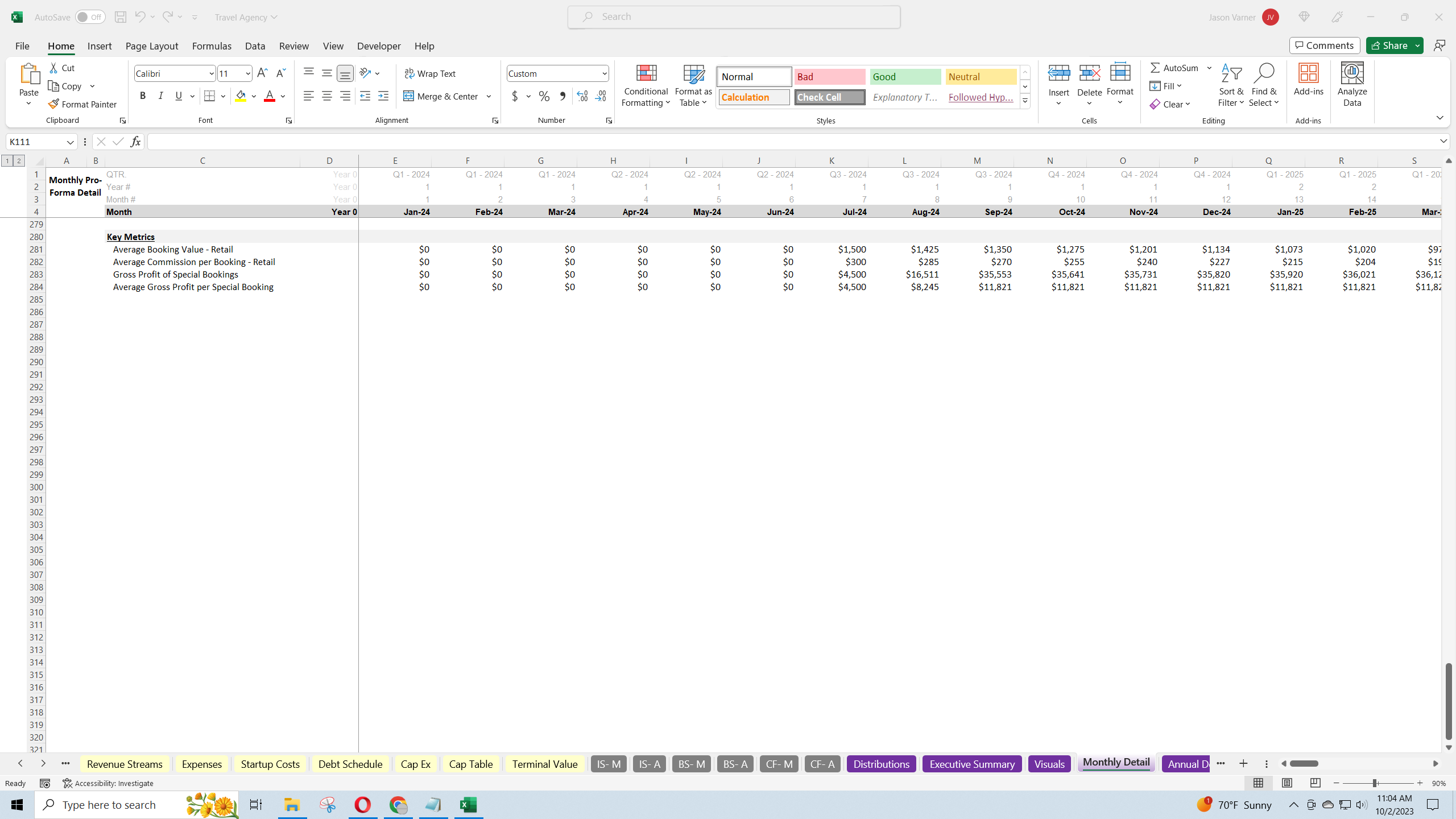
Task: Toggle Bottom Align on
Action: 345,73
